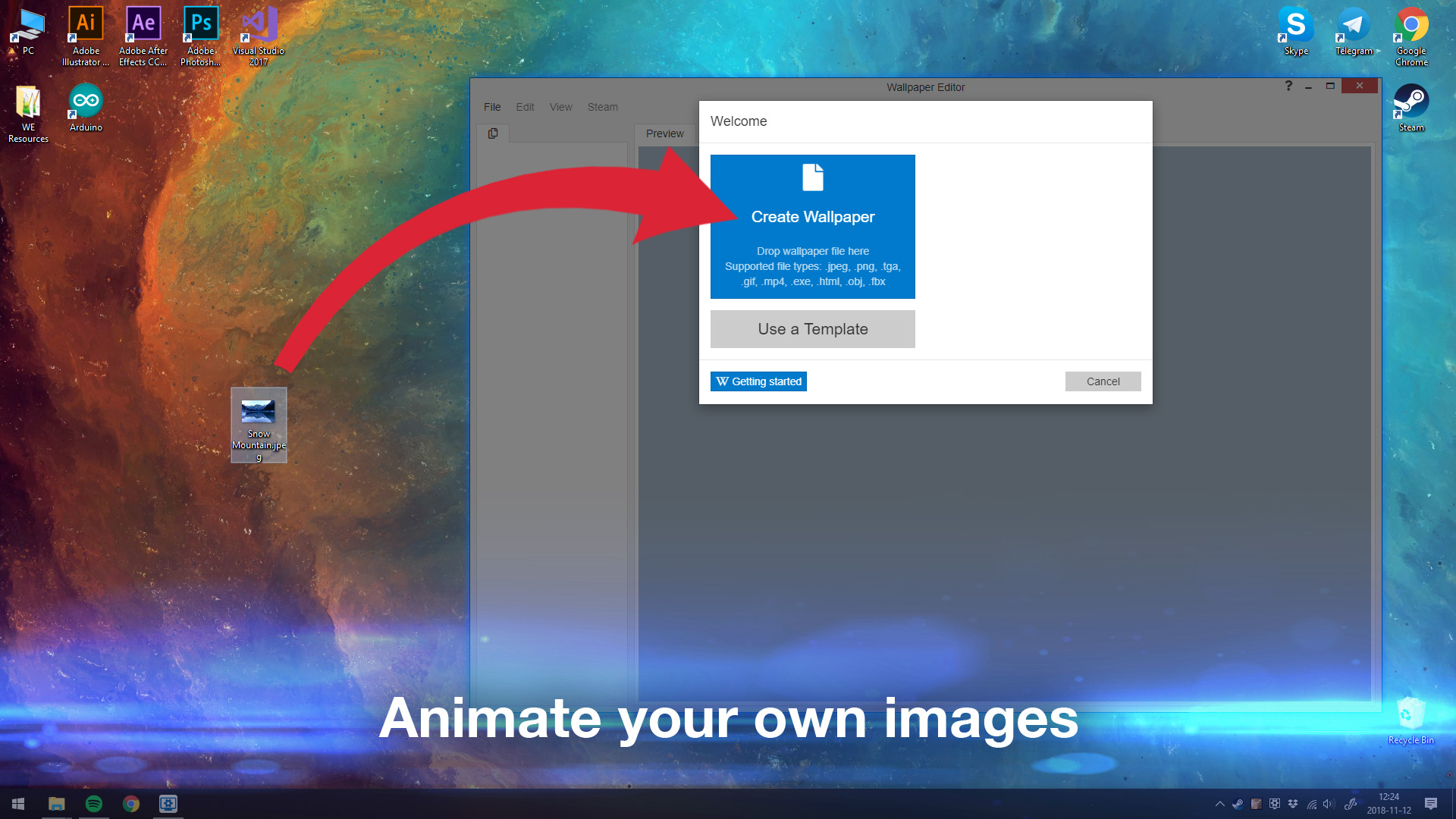Click Use a Template option

pos(813,328)
